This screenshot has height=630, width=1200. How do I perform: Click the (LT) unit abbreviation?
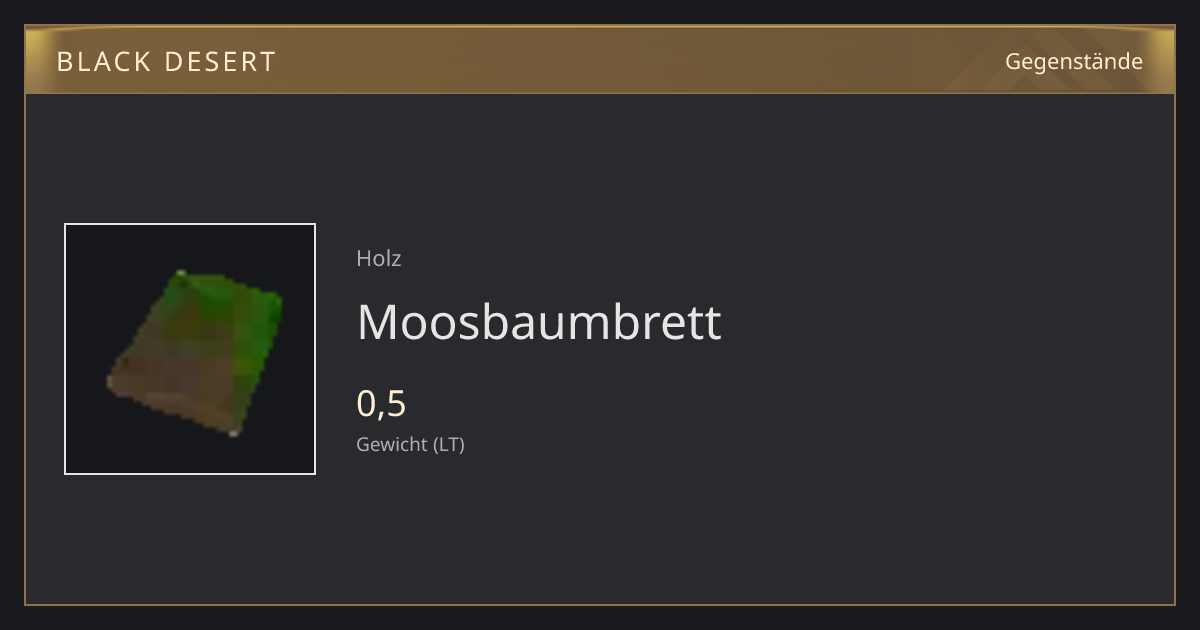[449, 445]
